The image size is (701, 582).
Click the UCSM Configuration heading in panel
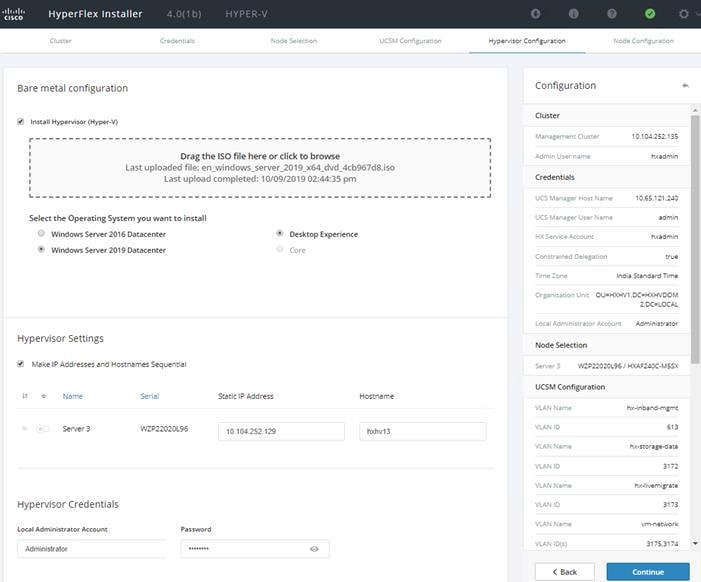(570, 387)
